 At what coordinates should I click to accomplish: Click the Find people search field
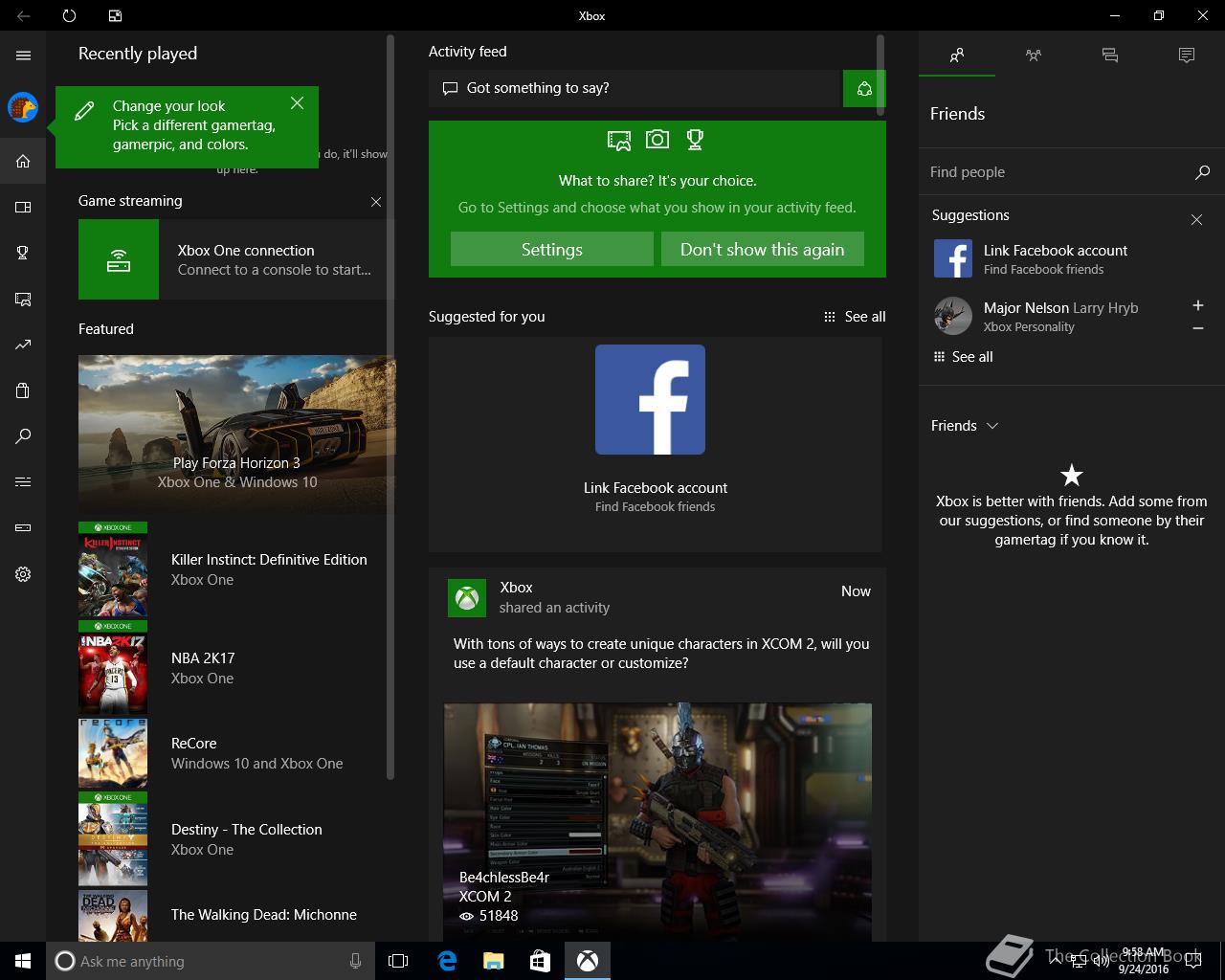coord(1058,172)
